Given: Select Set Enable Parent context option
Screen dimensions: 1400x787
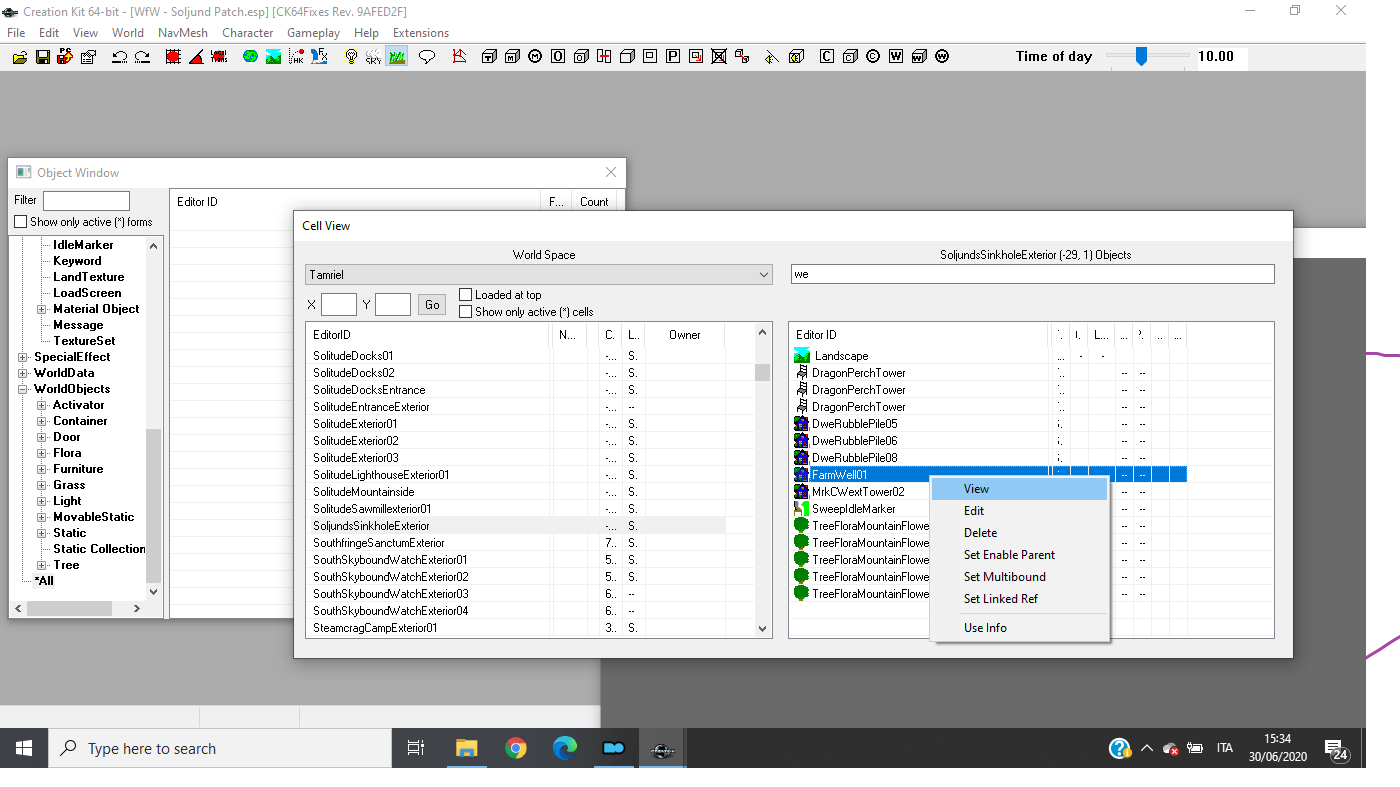Looking at the screenshot, I should coord(1019,555).
